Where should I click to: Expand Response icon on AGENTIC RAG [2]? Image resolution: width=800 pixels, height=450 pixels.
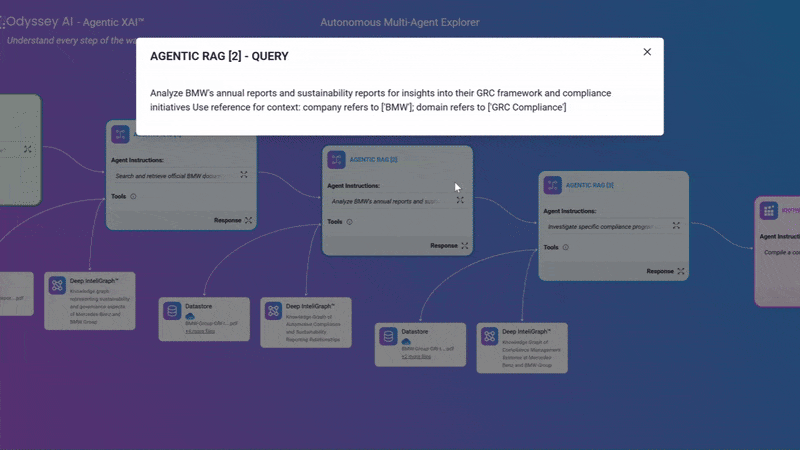click(465, 246)
